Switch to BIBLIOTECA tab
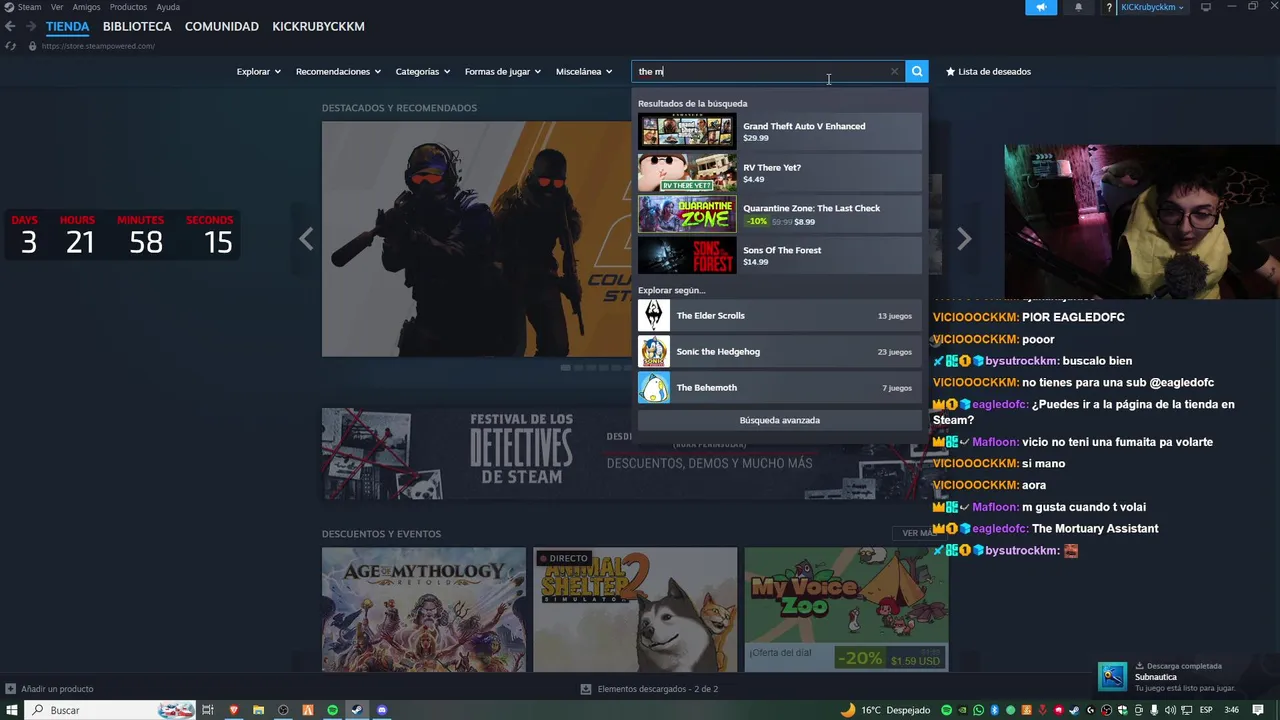The image size is (1280, 720). (137, 26)
